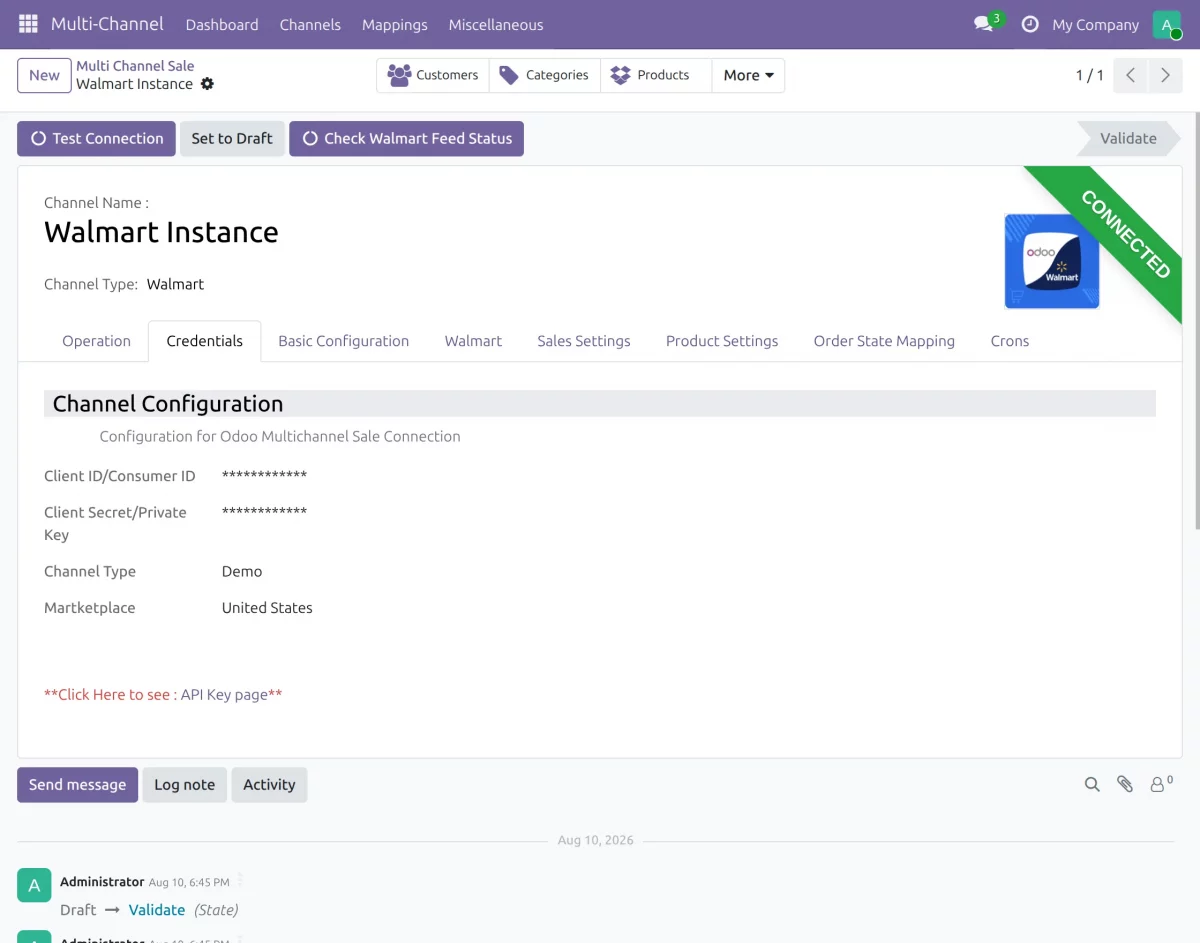Open the user avatar menu

point(1167,24)
